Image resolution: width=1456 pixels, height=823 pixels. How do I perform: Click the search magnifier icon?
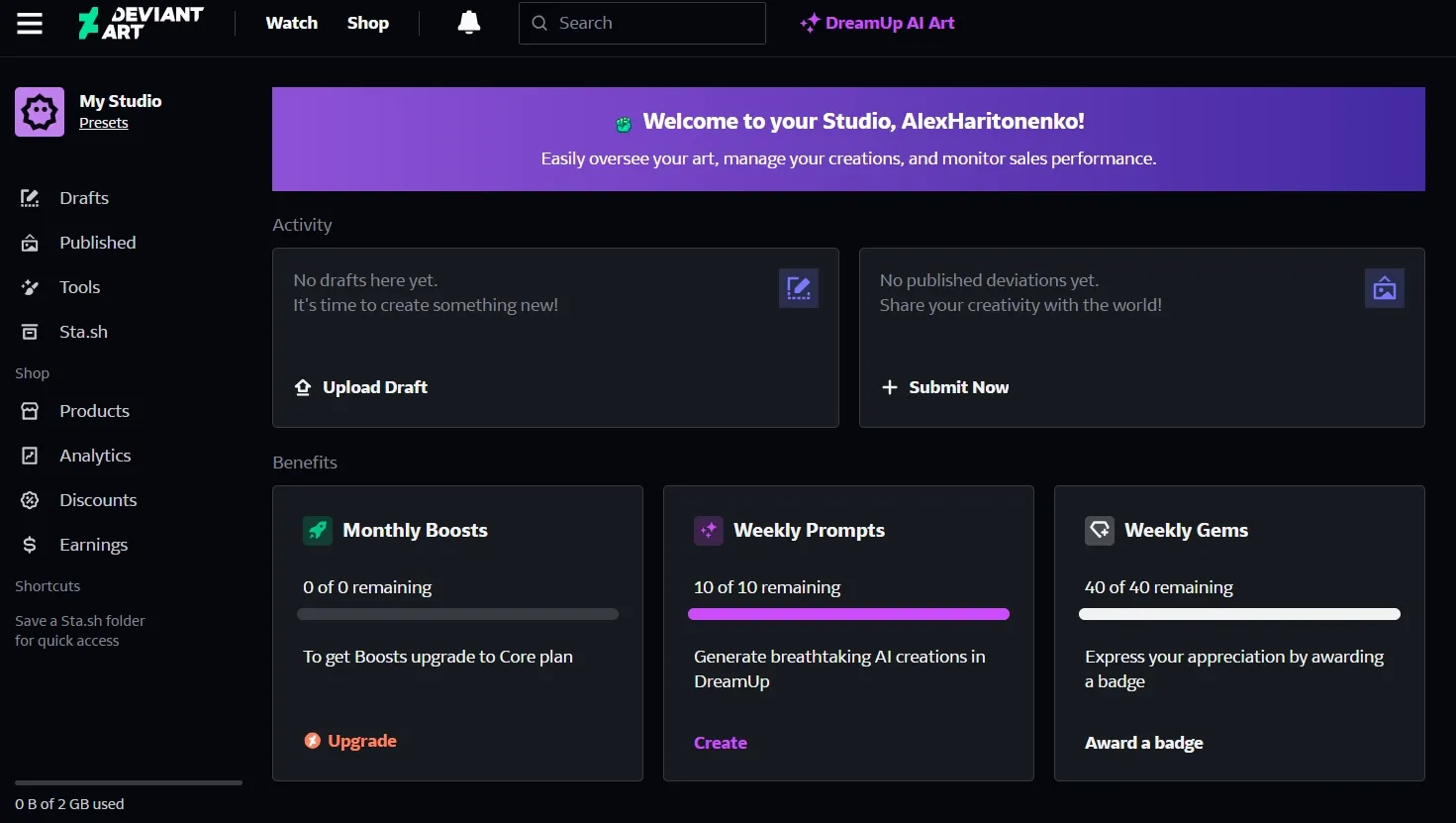coord(539,23)
